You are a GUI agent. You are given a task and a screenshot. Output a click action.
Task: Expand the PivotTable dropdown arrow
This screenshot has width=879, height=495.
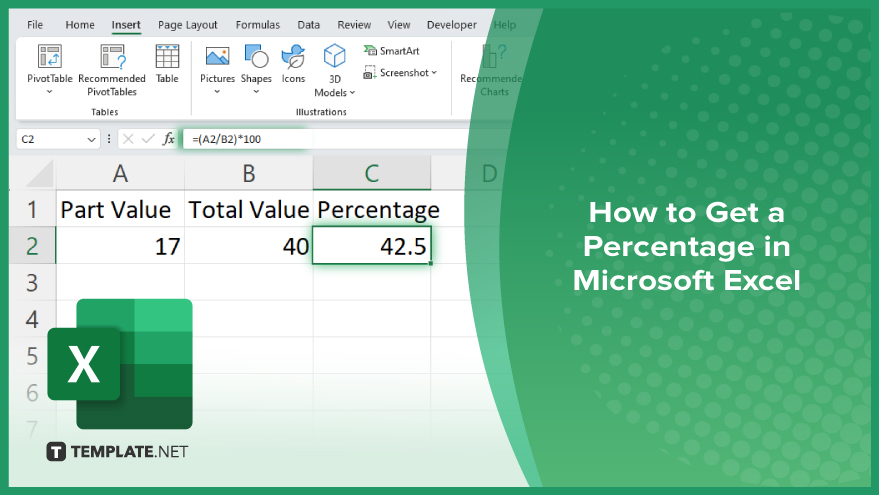click(x=49, y=92)
